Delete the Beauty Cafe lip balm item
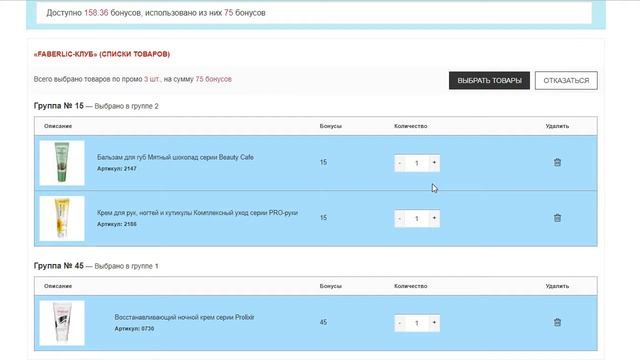640x360 pixels. pos(557,162)
